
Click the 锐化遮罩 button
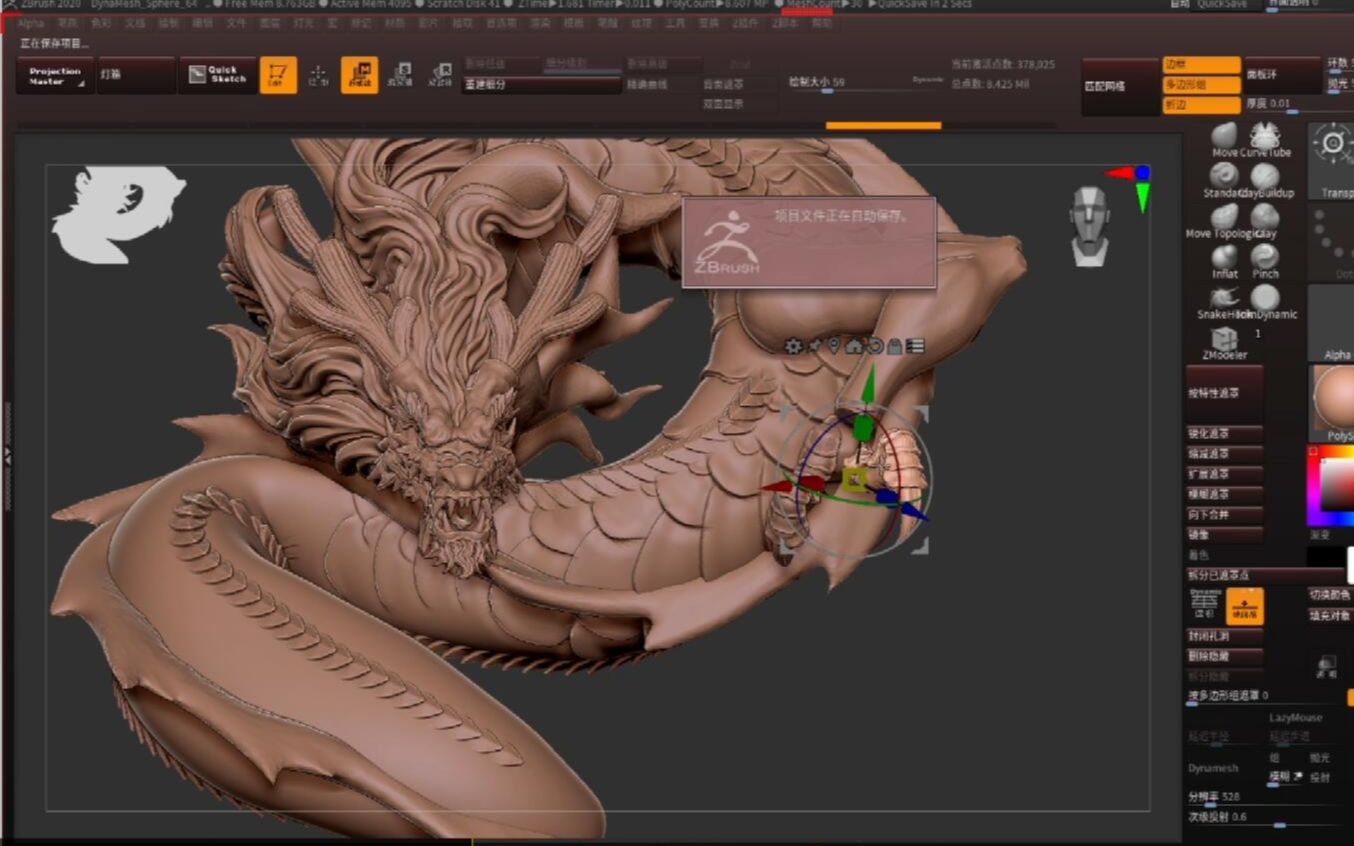coord(1225,434)
